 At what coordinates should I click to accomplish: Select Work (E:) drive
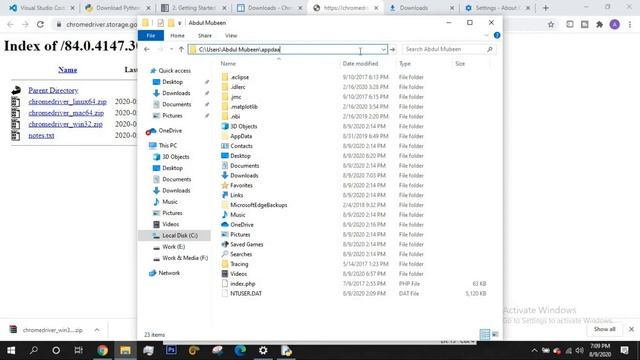(x=173, y=247)
